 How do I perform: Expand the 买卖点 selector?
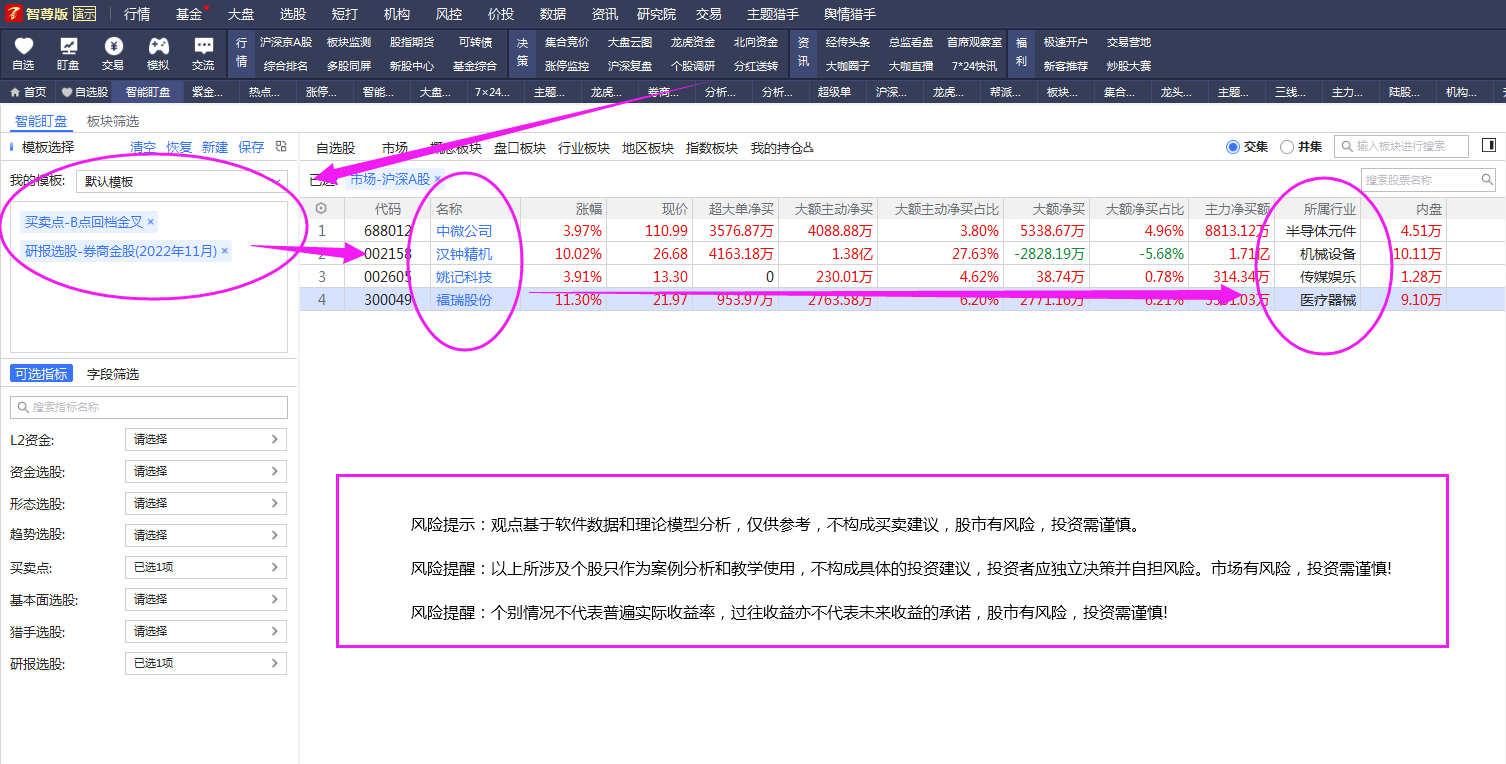(206, 568)
